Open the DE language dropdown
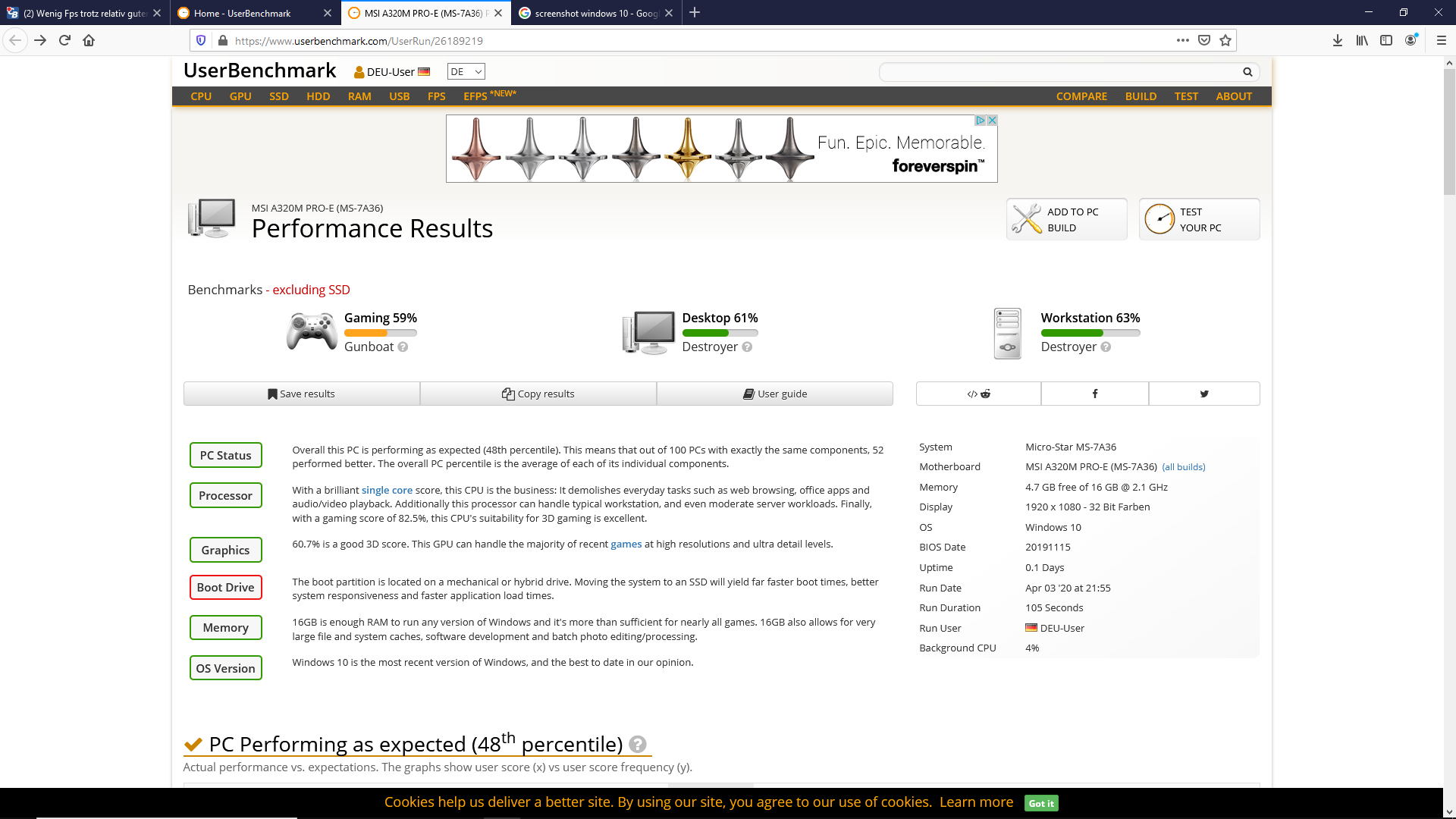This screenshot has height=819, width=1456. [466, 71]
